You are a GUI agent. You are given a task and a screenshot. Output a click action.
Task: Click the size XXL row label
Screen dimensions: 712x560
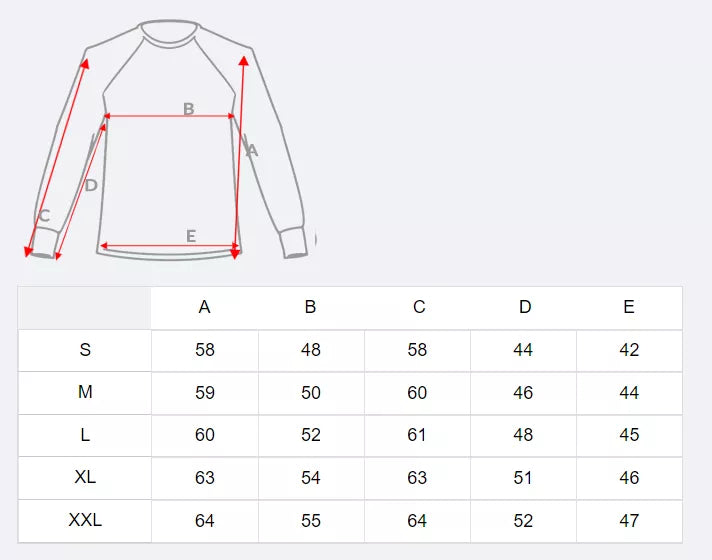pyautogui.click(x=85, y=520)
